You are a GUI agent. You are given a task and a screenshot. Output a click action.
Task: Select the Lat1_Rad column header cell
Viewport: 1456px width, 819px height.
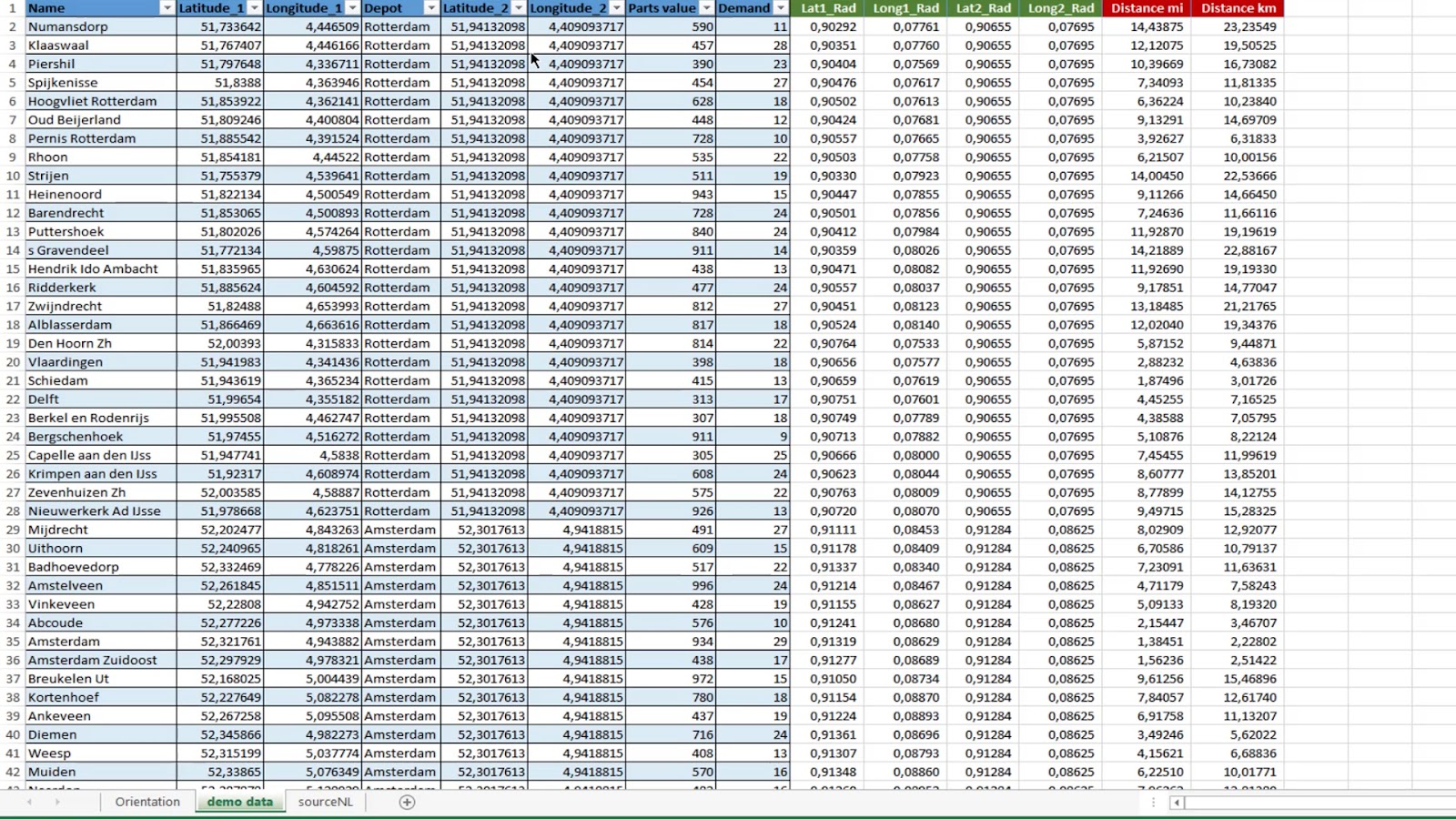coord(828,8)
